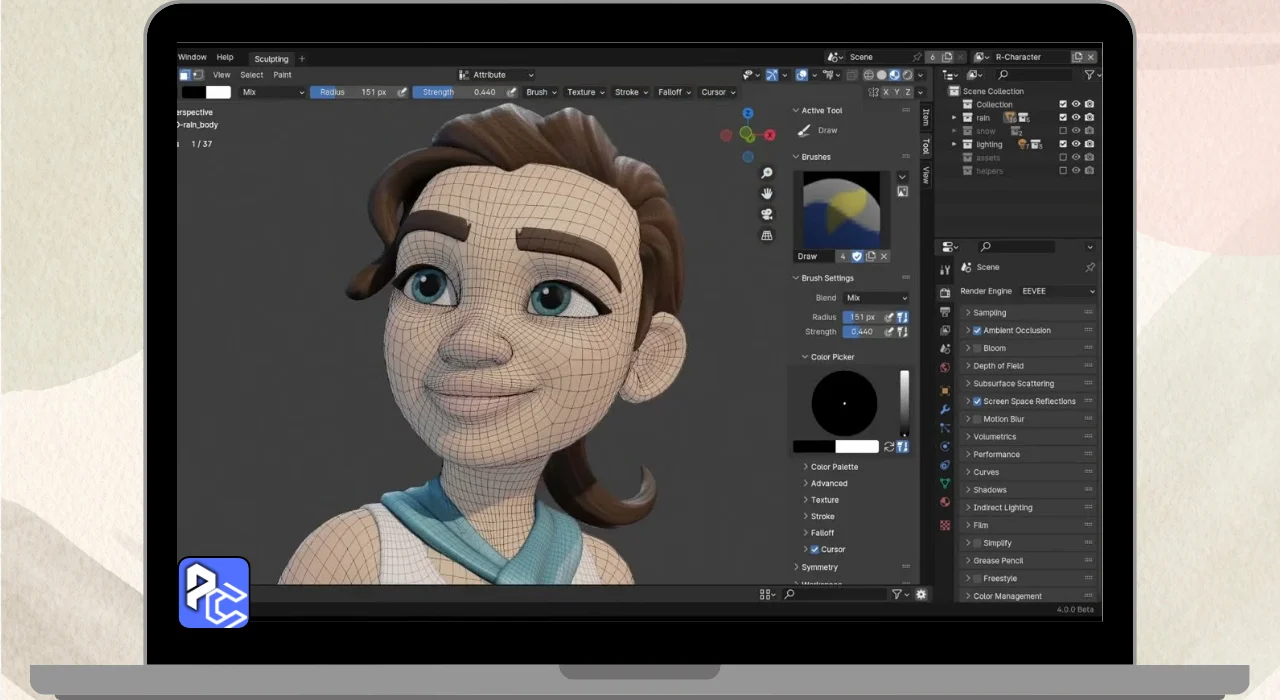The width and height of the screenshot is (1280, 700).
Task: Click the zoom magnifier icon in viewport
Action: point(767,174)
